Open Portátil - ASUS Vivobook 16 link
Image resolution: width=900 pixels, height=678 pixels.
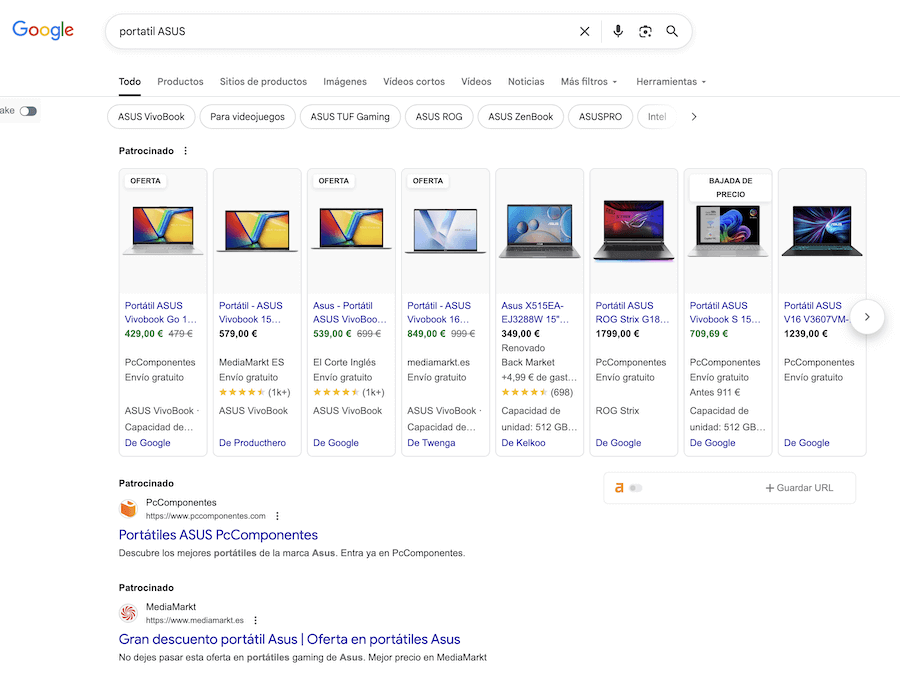(x=439, y=312)
